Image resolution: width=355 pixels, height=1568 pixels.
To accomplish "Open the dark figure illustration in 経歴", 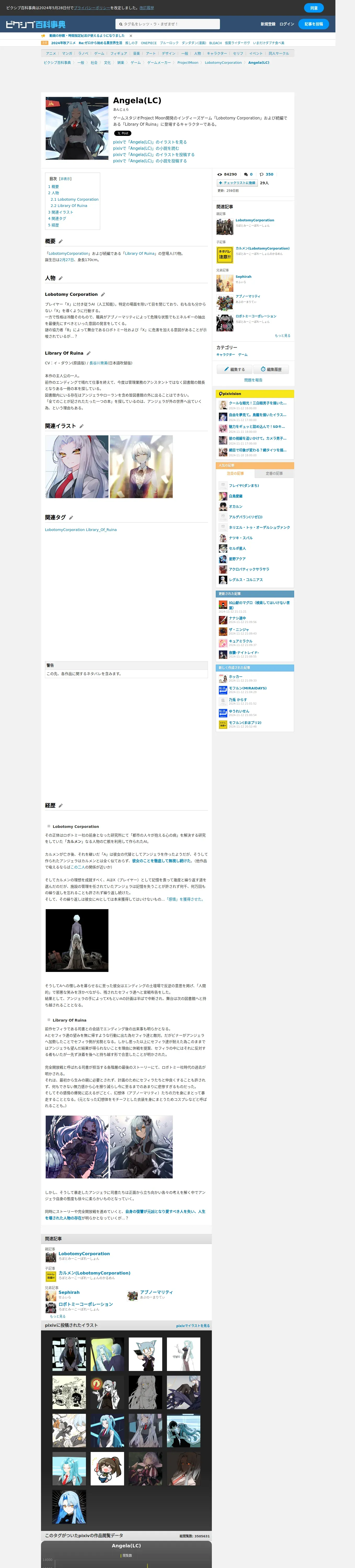I will (x=77, y=941).
